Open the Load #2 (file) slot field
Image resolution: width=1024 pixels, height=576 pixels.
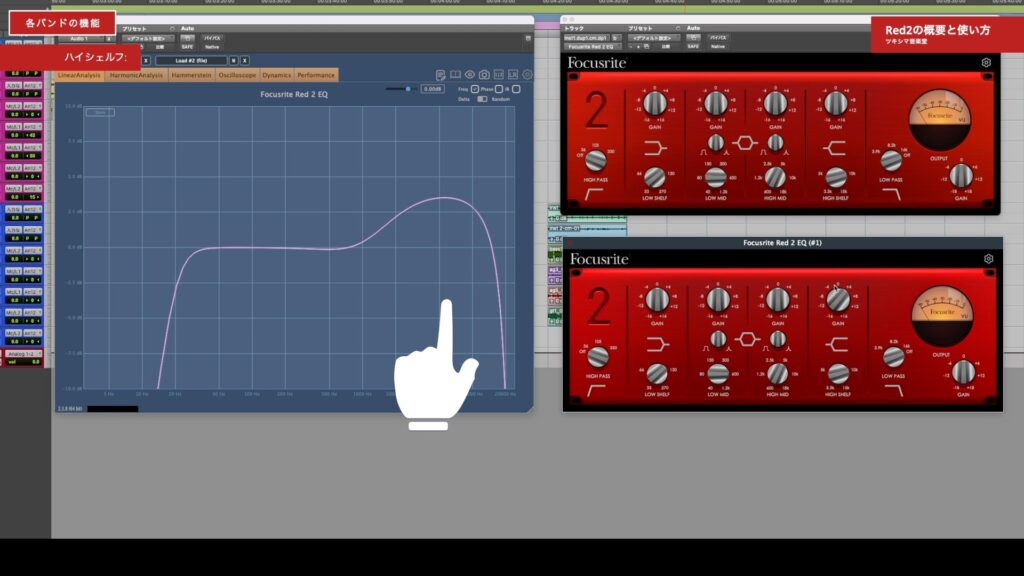click(191, 61)
